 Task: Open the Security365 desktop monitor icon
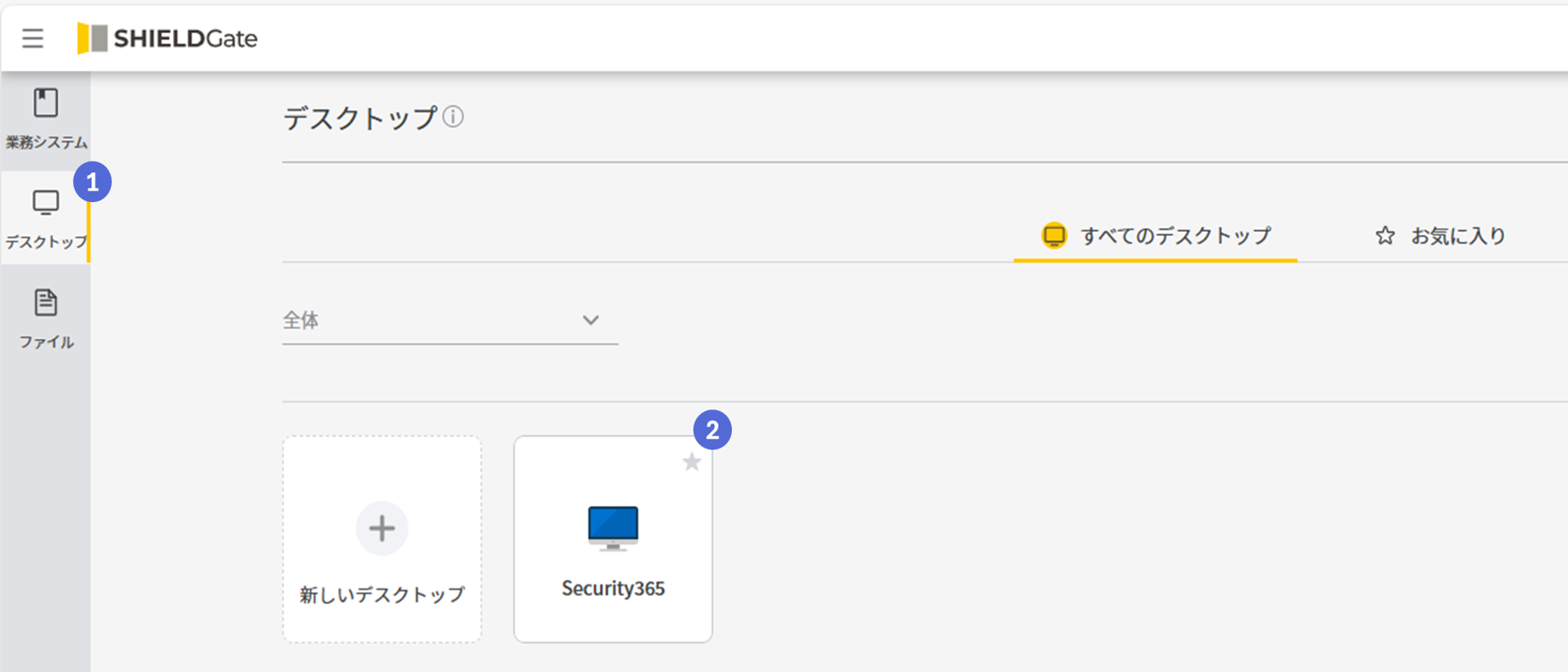613,528
